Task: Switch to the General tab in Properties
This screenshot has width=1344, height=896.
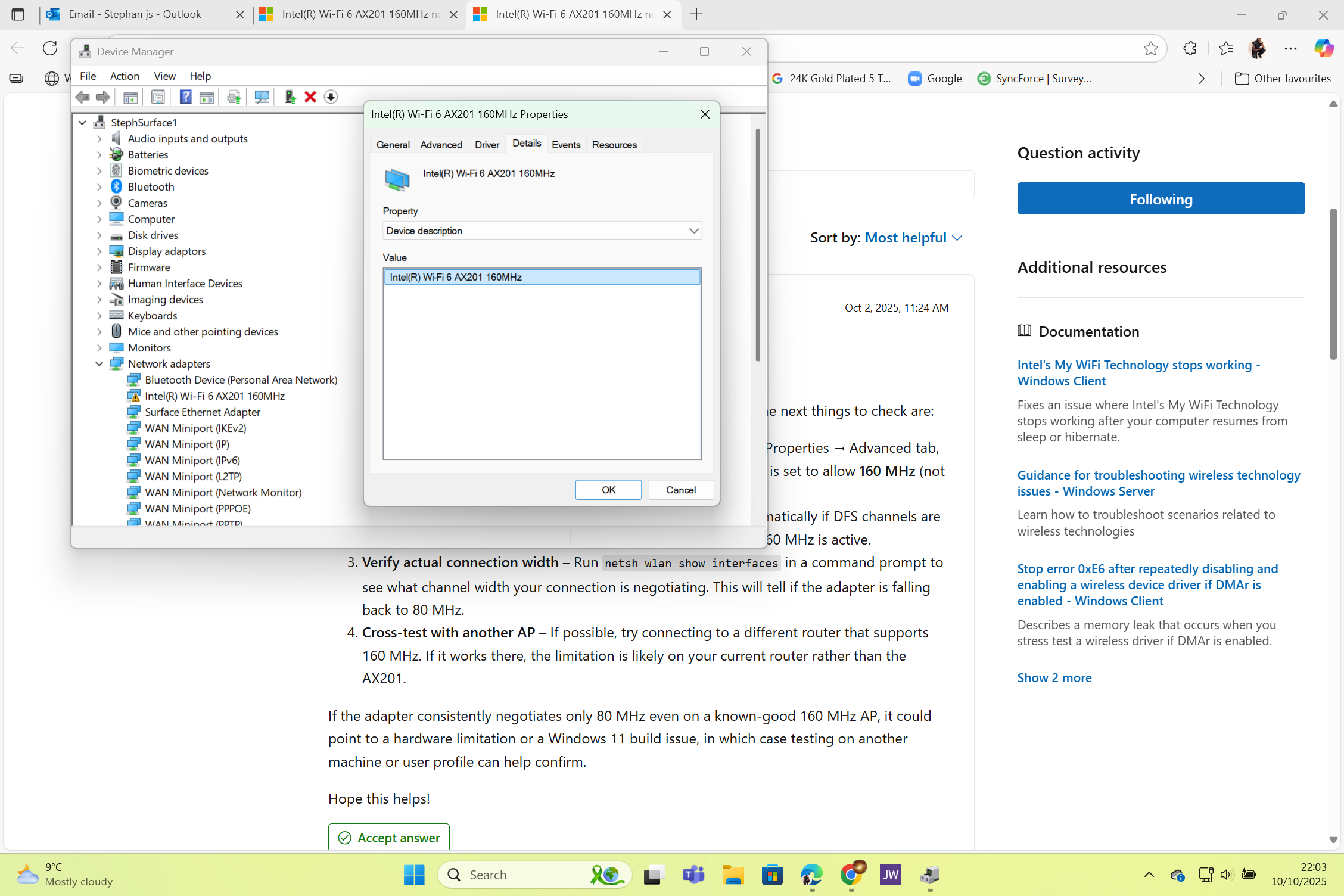Action: pyautogui.click(x=393, y=145)
